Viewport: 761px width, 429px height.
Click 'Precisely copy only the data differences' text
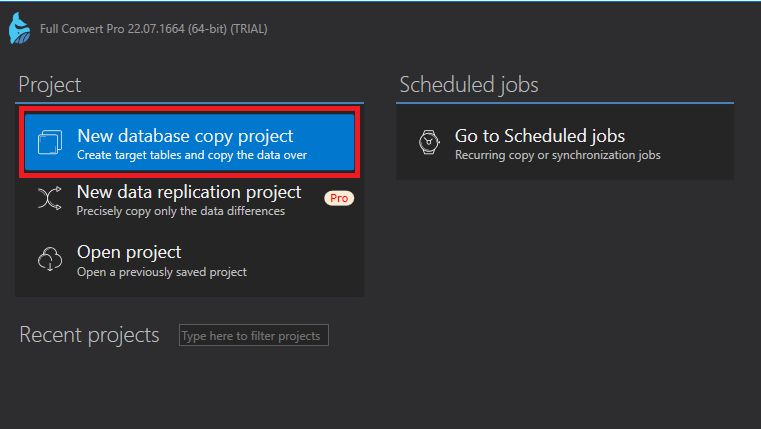tap(181, 211)
